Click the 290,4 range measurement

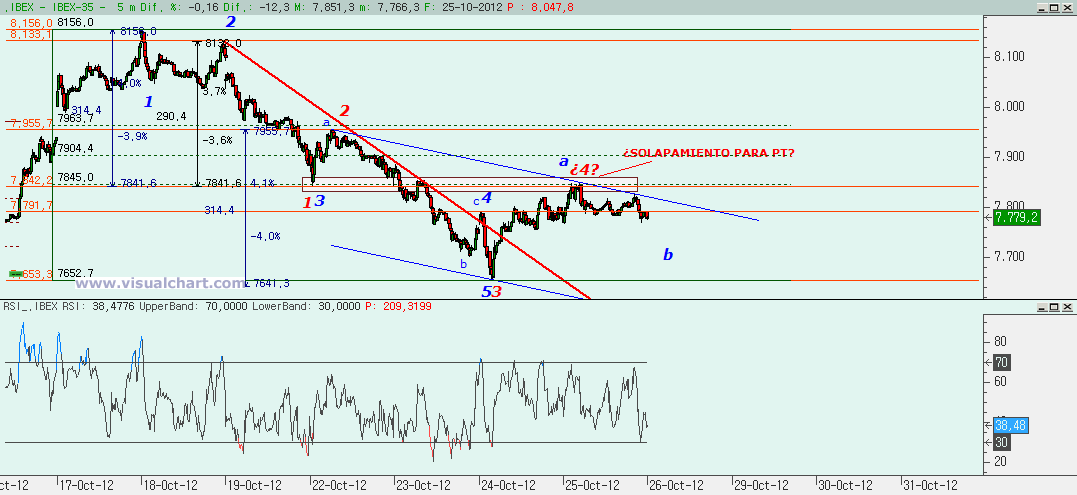(x=171, y=117)
